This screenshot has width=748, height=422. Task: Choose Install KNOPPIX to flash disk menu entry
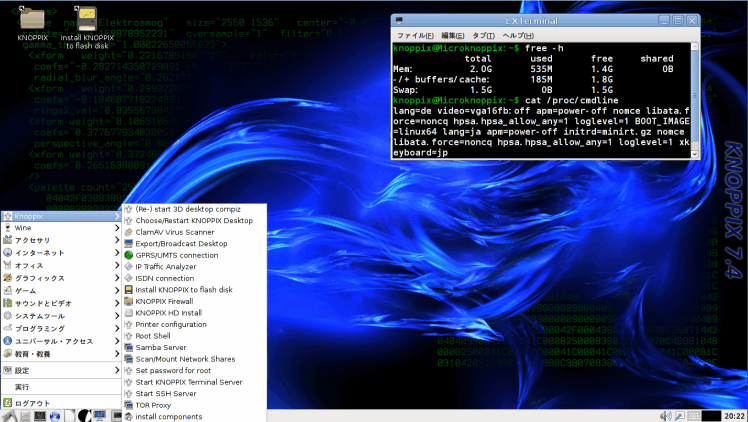pos(195,289)
